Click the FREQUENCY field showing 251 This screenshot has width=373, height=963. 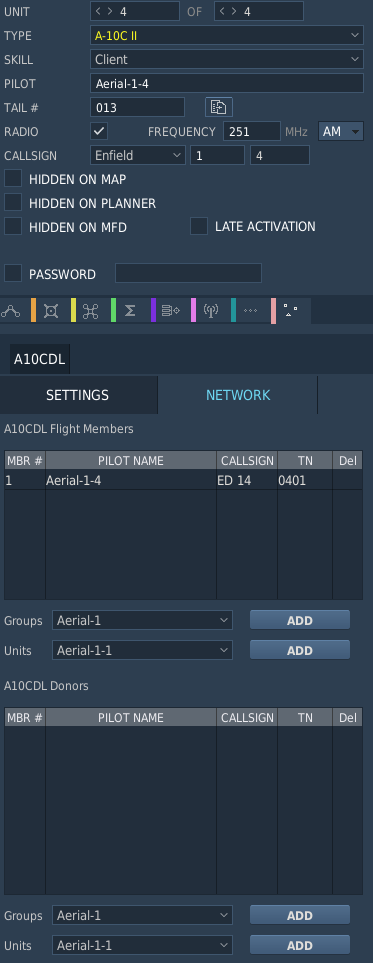[x=251, y=131]
